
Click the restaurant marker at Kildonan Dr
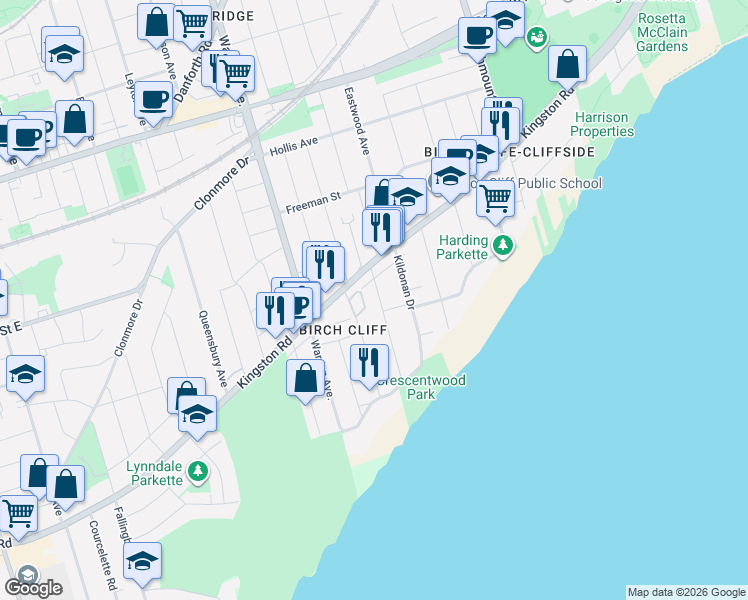click(x=382, y=228)
